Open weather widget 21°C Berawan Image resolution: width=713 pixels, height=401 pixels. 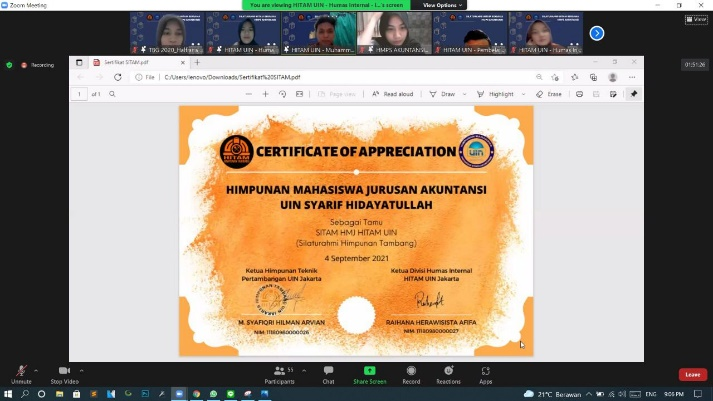pos(552,394)
